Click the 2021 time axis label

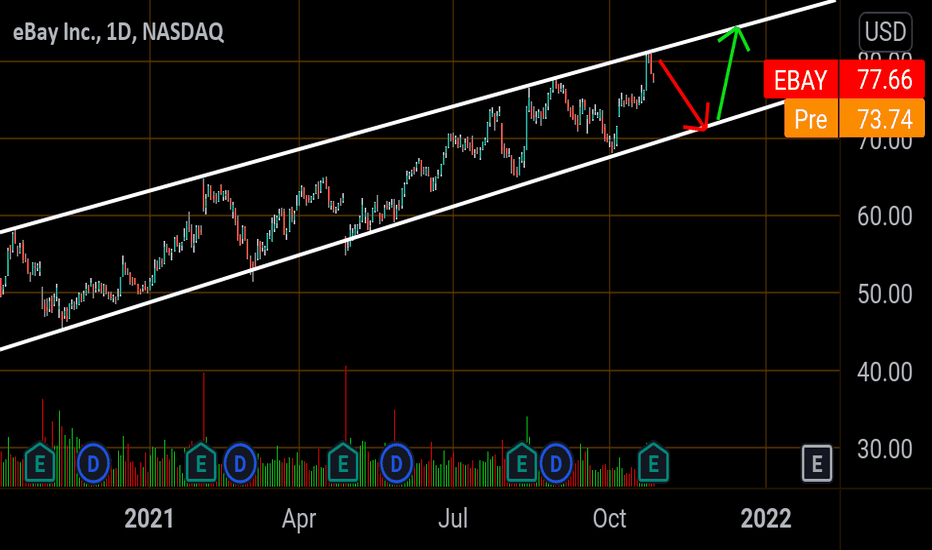click(149, 519)
